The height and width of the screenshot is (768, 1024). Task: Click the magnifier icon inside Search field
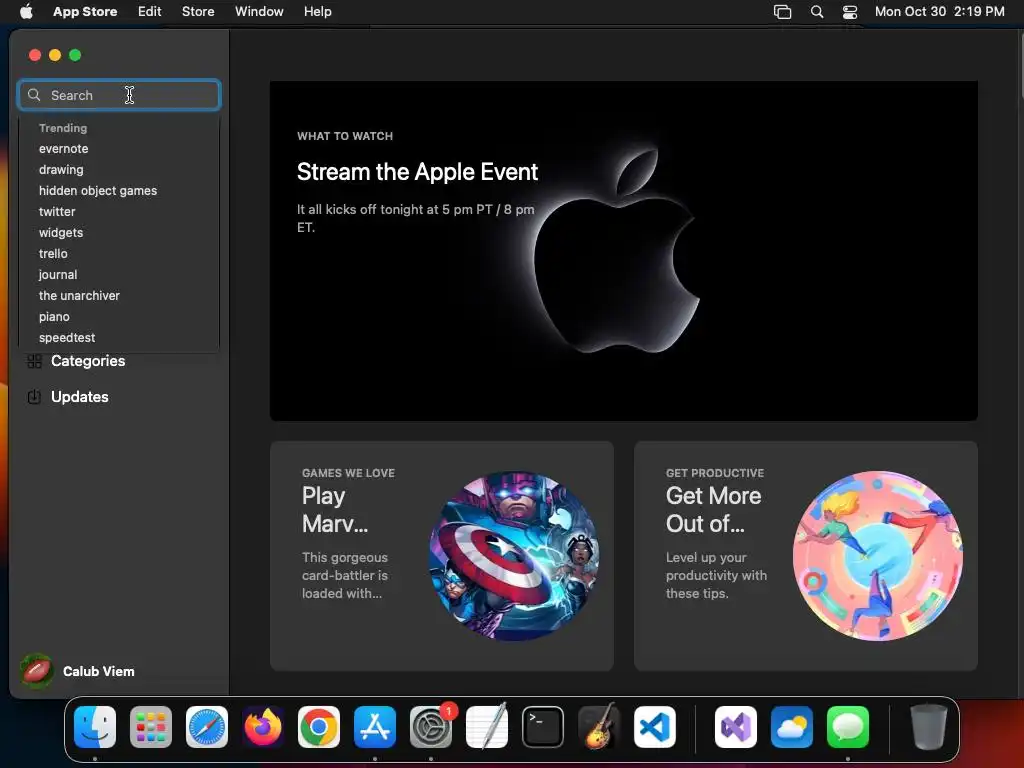[x=34, y=95]
